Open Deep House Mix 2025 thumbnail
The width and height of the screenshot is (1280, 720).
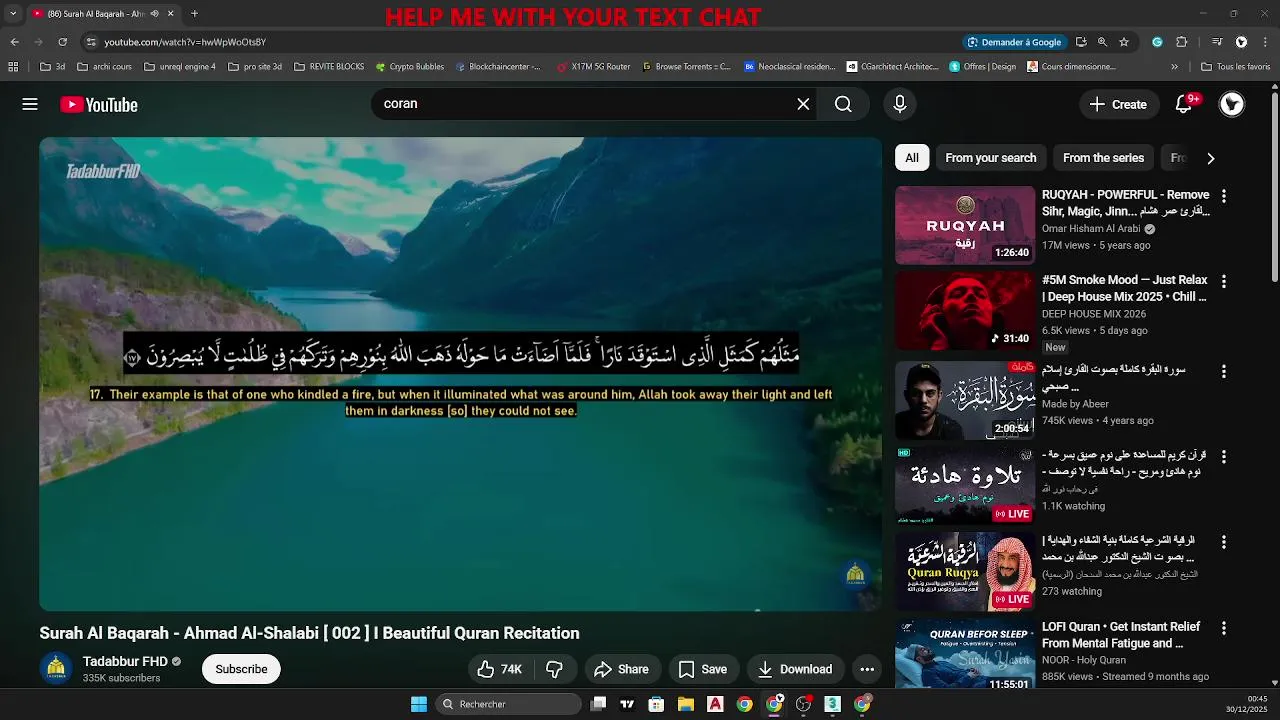pos(965,311)
